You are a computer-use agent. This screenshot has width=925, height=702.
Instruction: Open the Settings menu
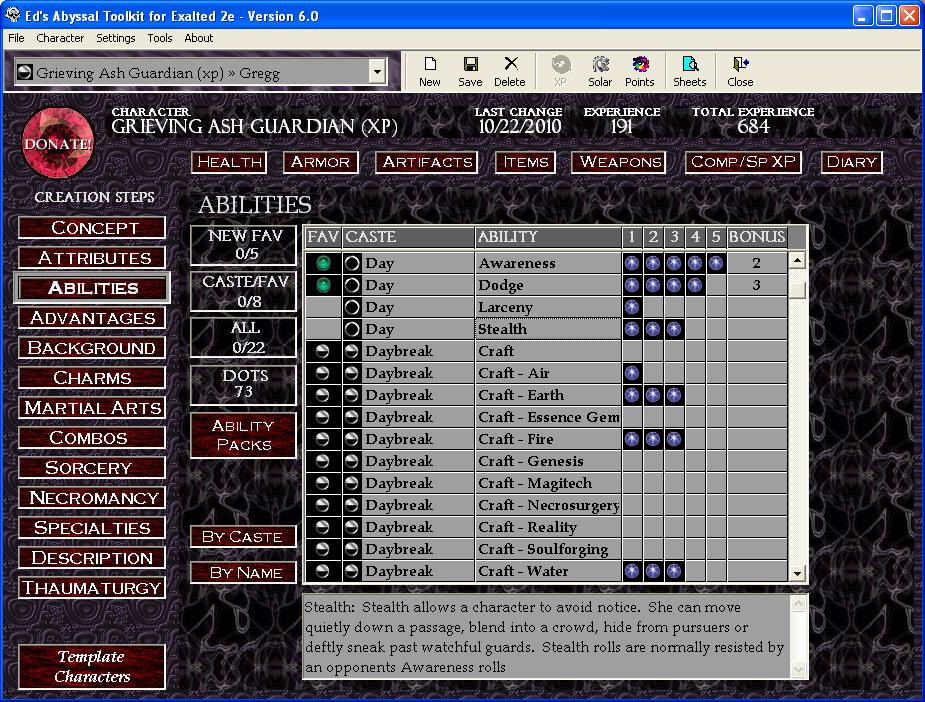pos(116,38)
